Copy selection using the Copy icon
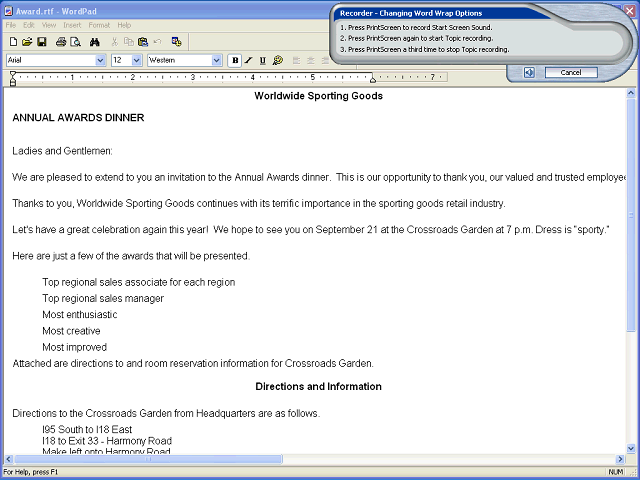 click(x=129, y=42)
